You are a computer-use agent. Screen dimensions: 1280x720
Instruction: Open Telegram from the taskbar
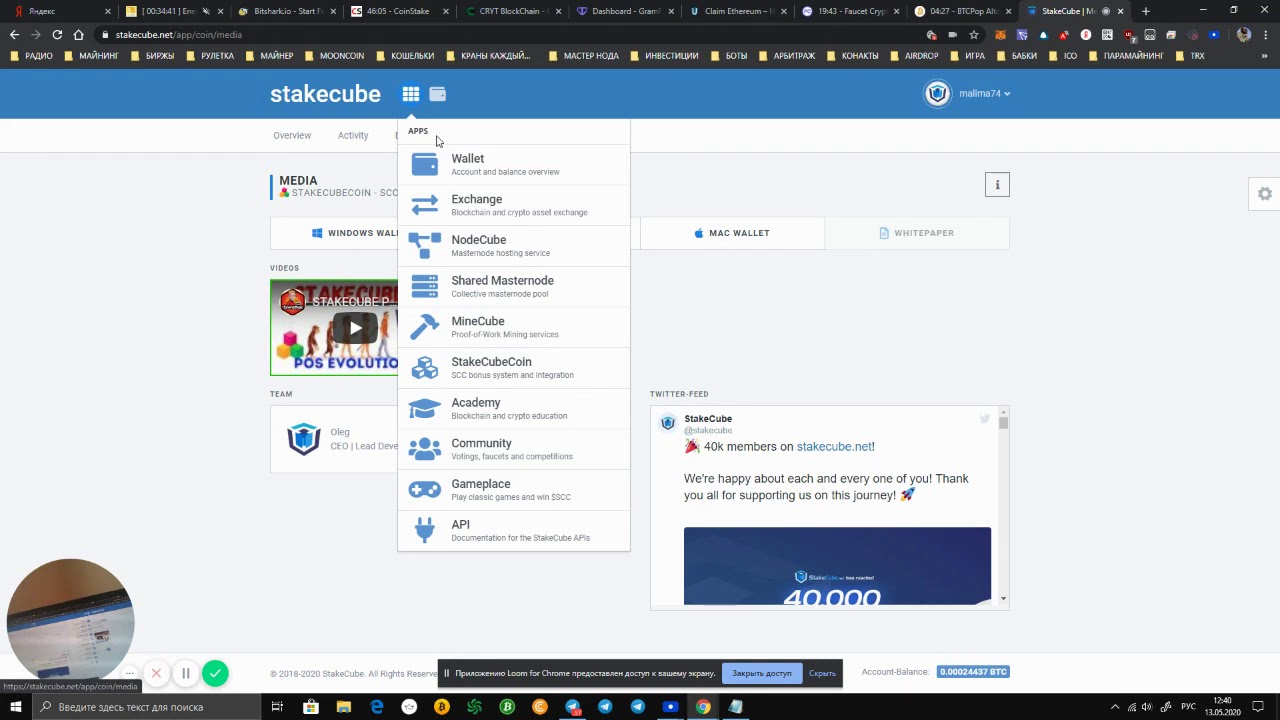click(x=605, y=707)
